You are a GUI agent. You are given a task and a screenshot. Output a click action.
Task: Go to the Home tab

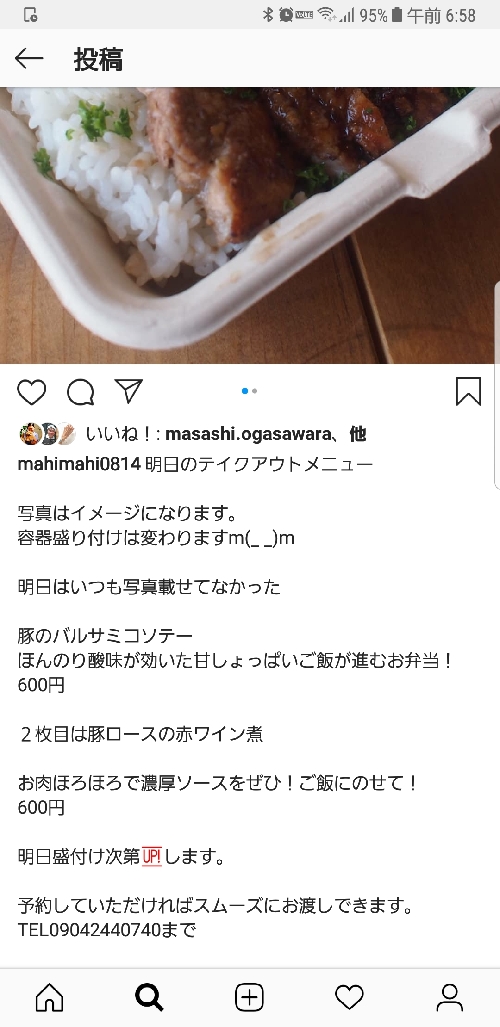coord(50,998)
